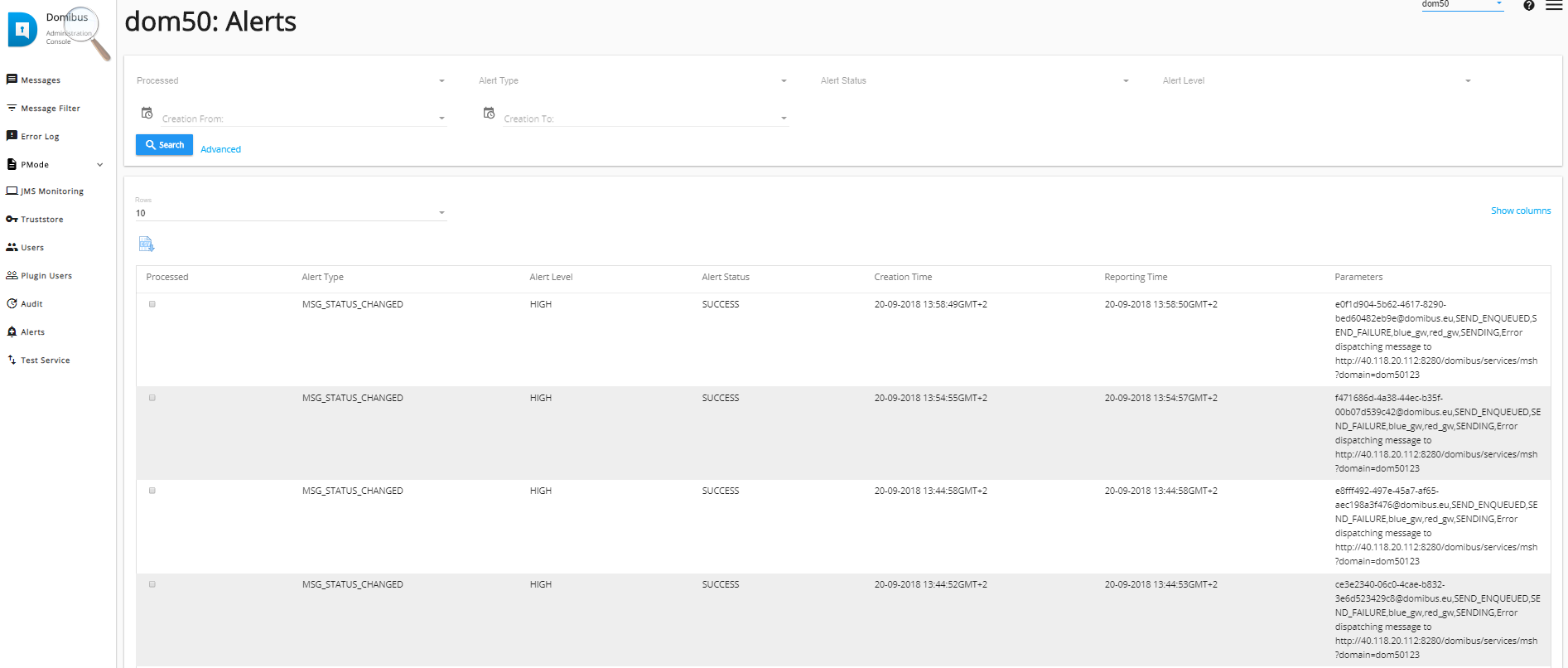Go to Error Log page

click(40, 137)
